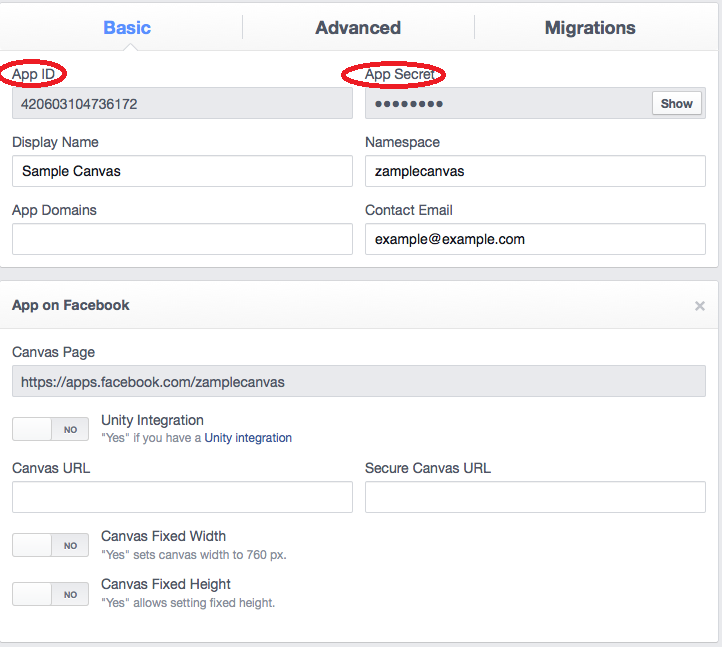Open the Advanced tab
Viewport: 722px width, 647px height.
[x=358, y=28]
